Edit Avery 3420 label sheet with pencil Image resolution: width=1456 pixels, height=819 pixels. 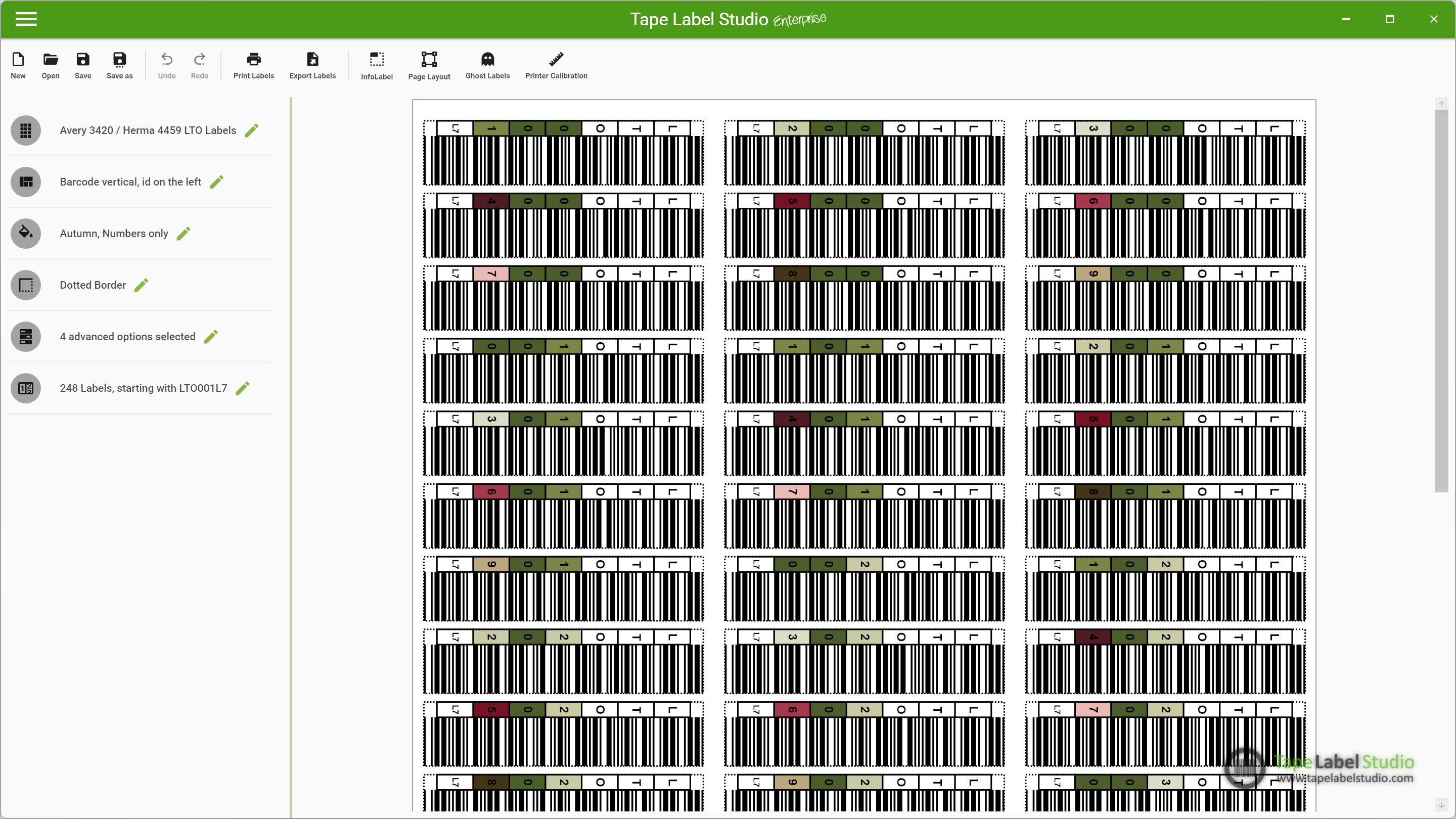[x=252, y=130]
